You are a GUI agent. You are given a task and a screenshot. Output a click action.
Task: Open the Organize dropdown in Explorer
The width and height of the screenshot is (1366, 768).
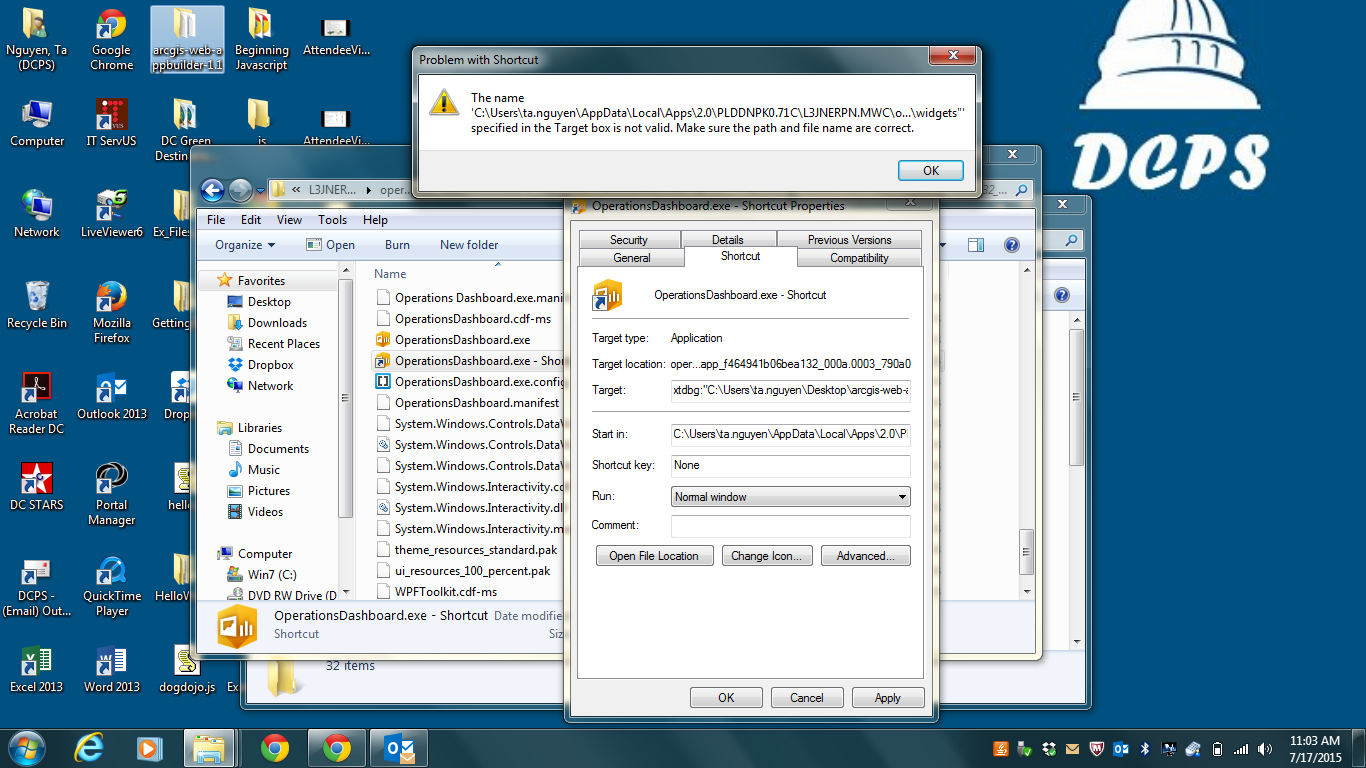(x=245, y=245)
